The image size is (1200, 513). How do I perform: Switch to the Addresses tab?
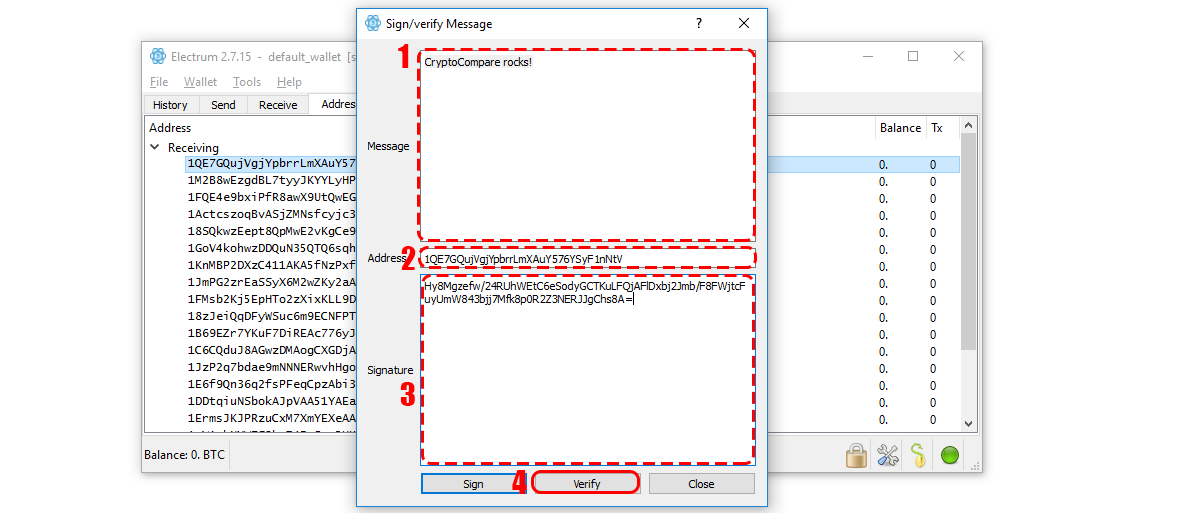[334, 104]
